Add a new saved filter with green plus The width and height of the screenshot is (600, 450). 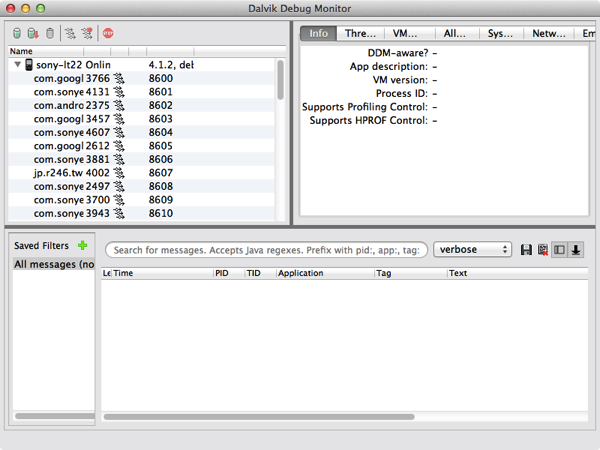[83, 245]
